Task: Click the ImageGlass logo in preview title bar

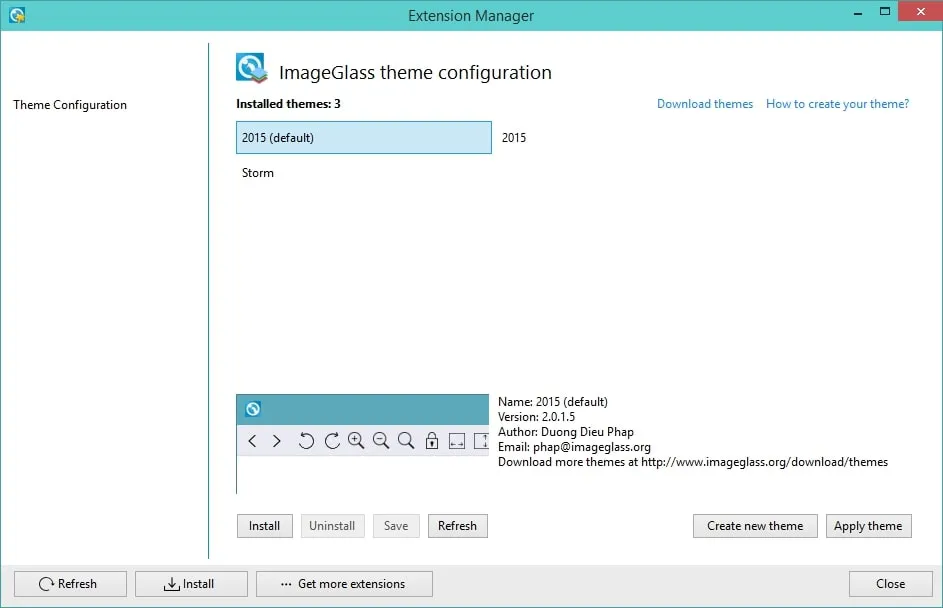Action: (253, 409)
